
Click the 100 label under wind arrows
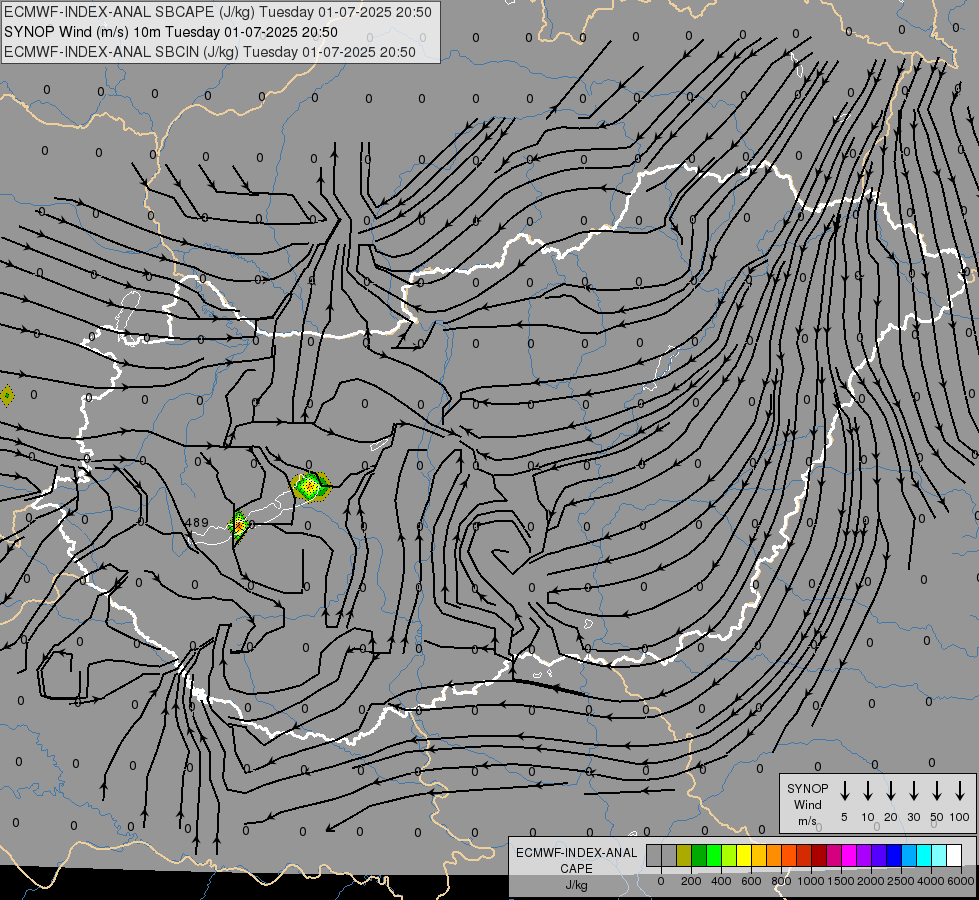(960, 817)
